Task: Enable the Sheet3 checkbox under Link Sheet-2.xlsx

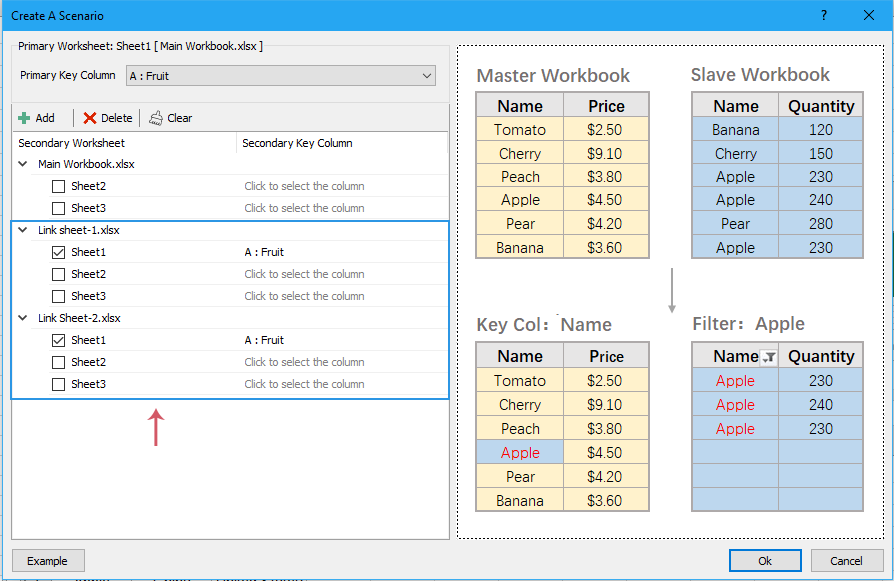Action: click(58, 384)
